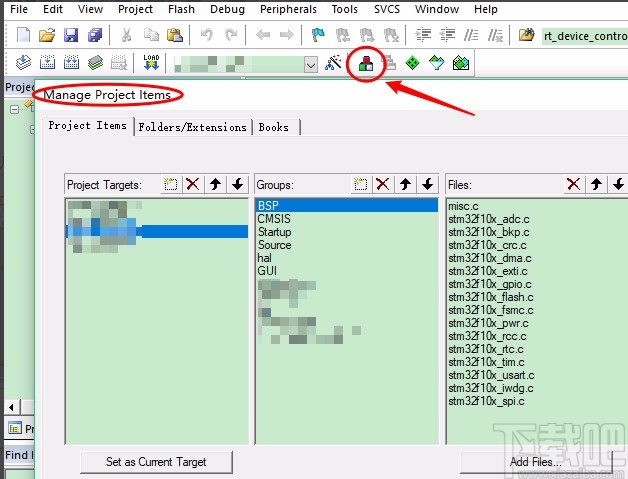Viewport: 628px width, 479px height.
Task: Expand the target selection dropdown
Action: coord(311,64)
